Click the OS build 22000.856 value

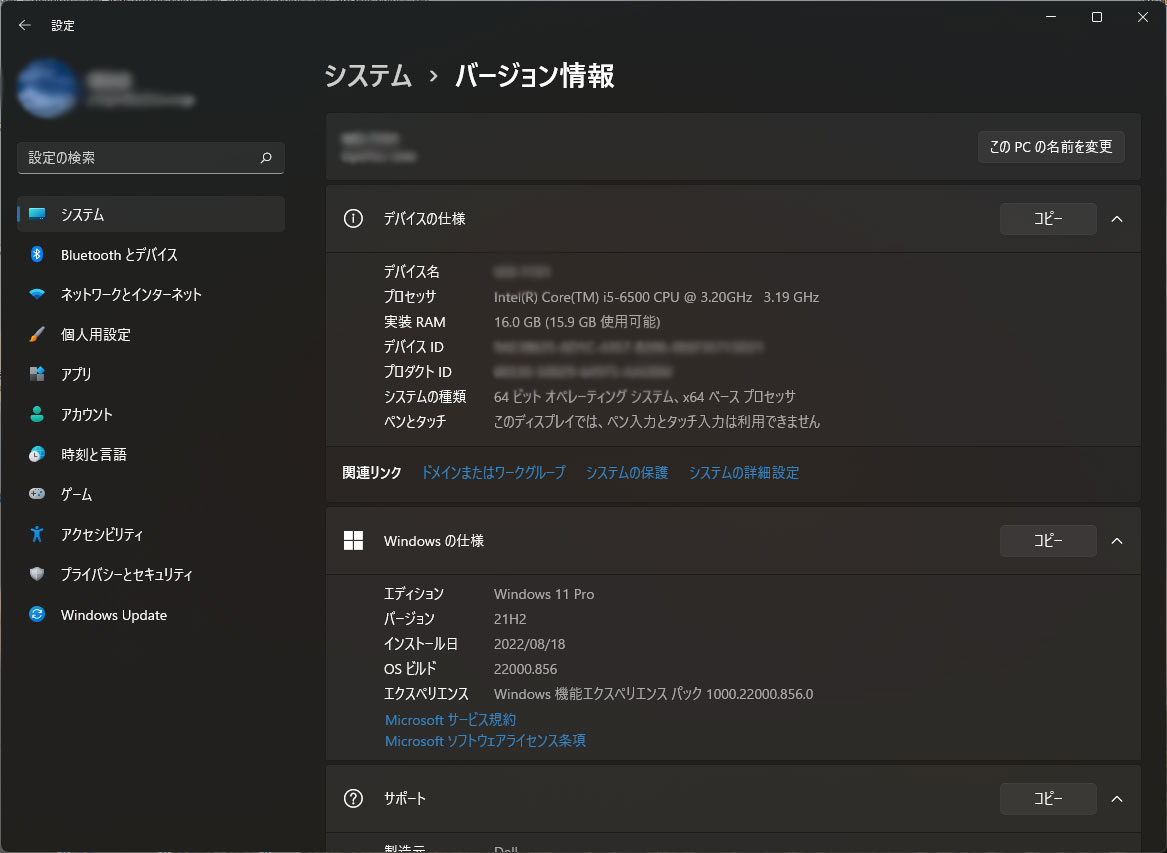[x=525, y=669]
